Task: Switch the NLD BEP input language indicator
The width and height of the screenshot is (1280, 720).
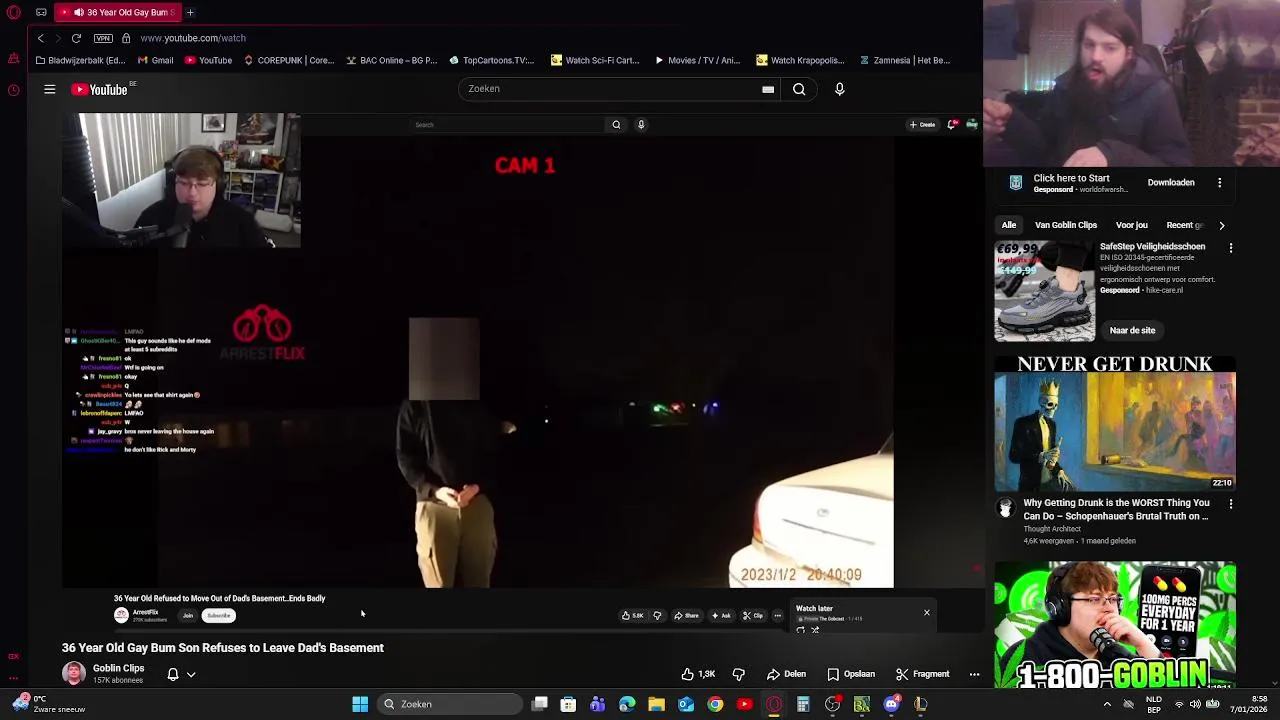Action: tap(1154, 704)
